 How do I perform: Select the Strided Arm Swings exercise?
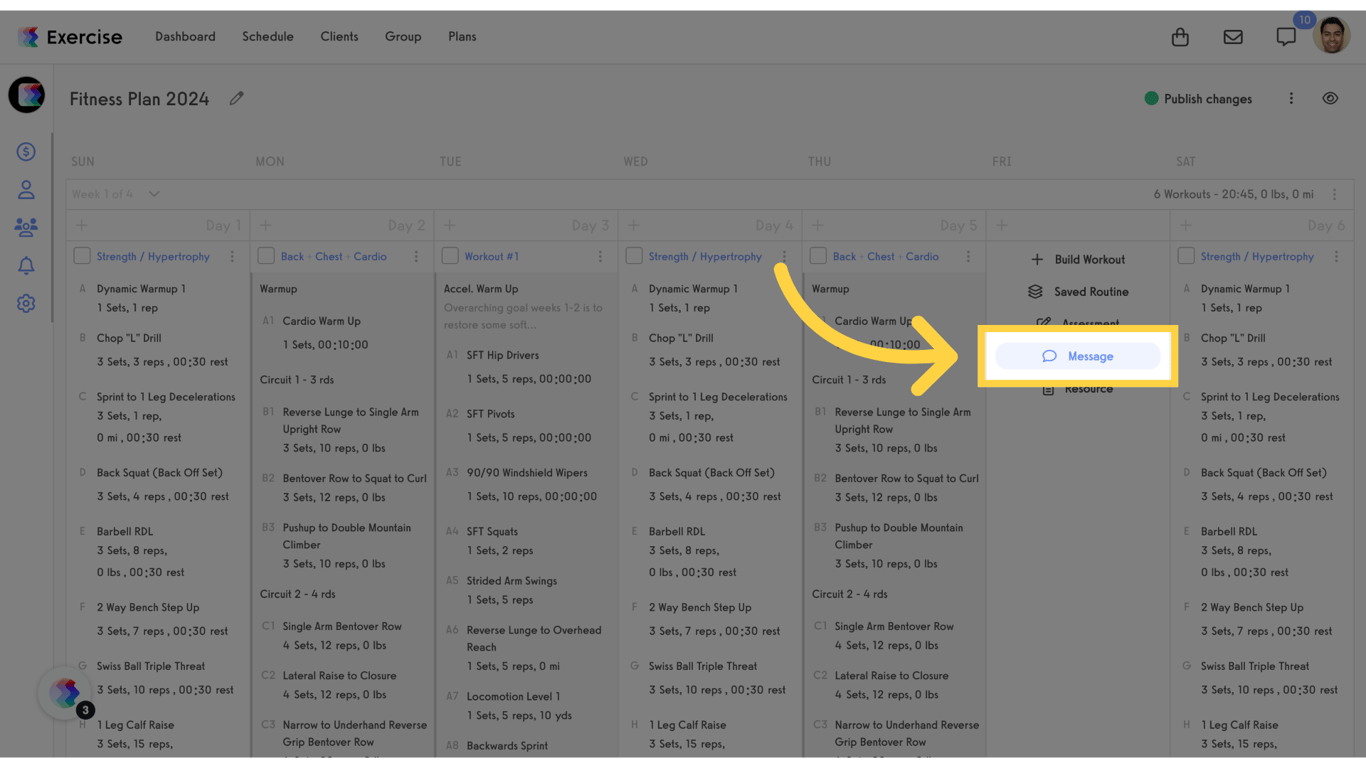[514, 581]
